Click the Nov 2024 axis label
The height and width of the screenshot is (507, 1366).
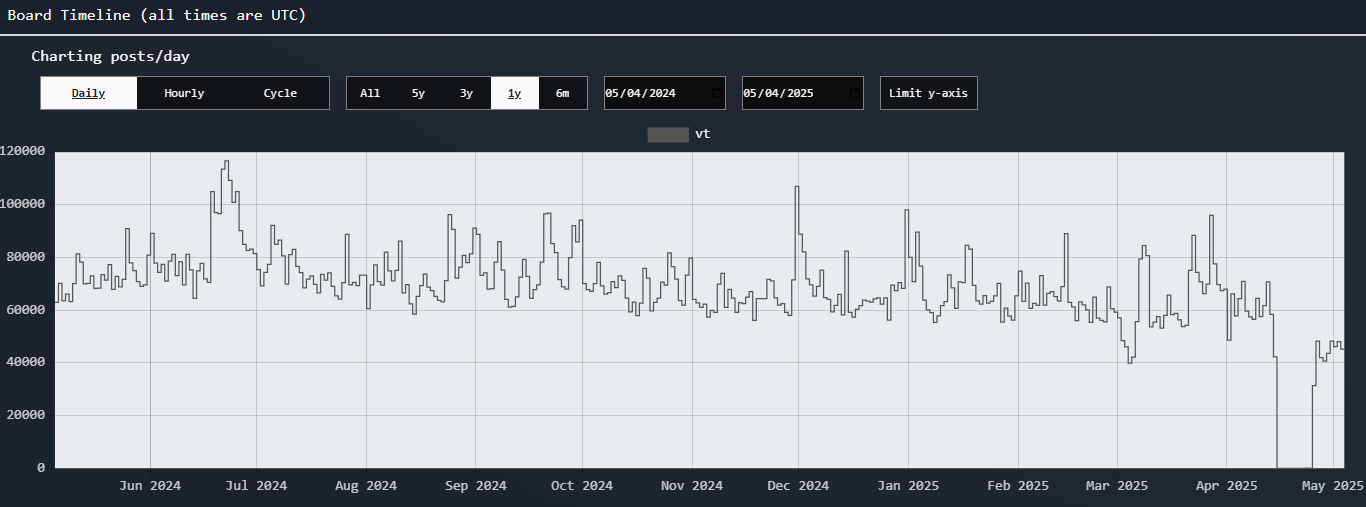click(x=692, y=486)
